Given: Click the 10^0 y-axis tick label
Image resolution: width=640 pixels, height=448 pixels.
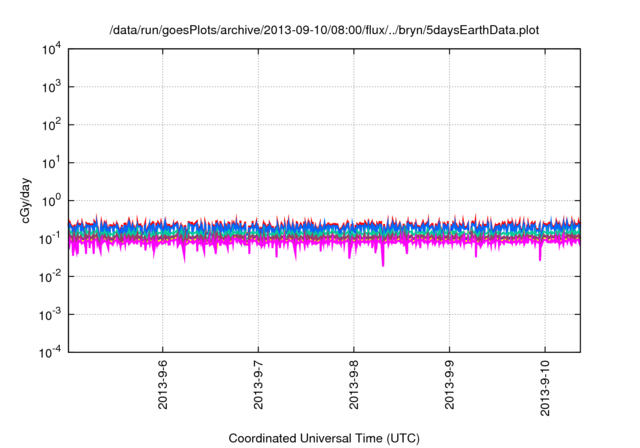Looking at the screenshot, I should 52,201.
